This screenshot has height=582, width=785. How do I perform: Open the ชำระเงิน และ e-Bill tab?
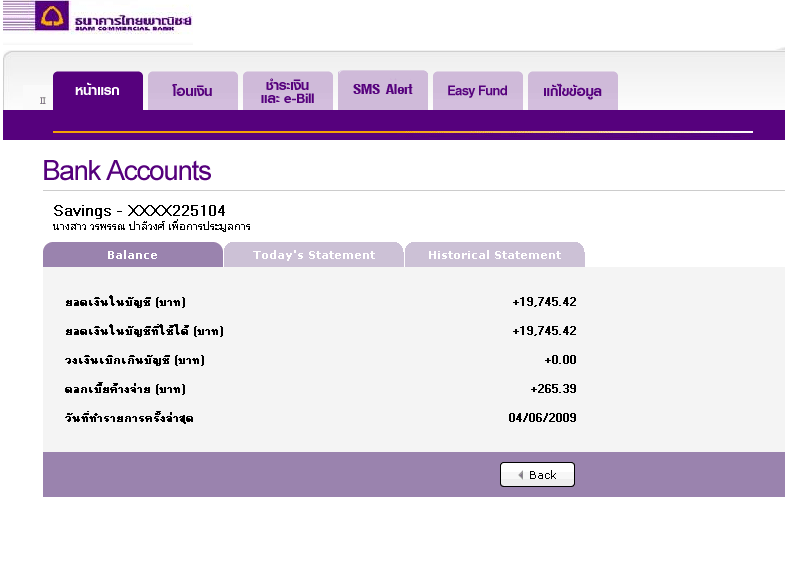(288, 91)
